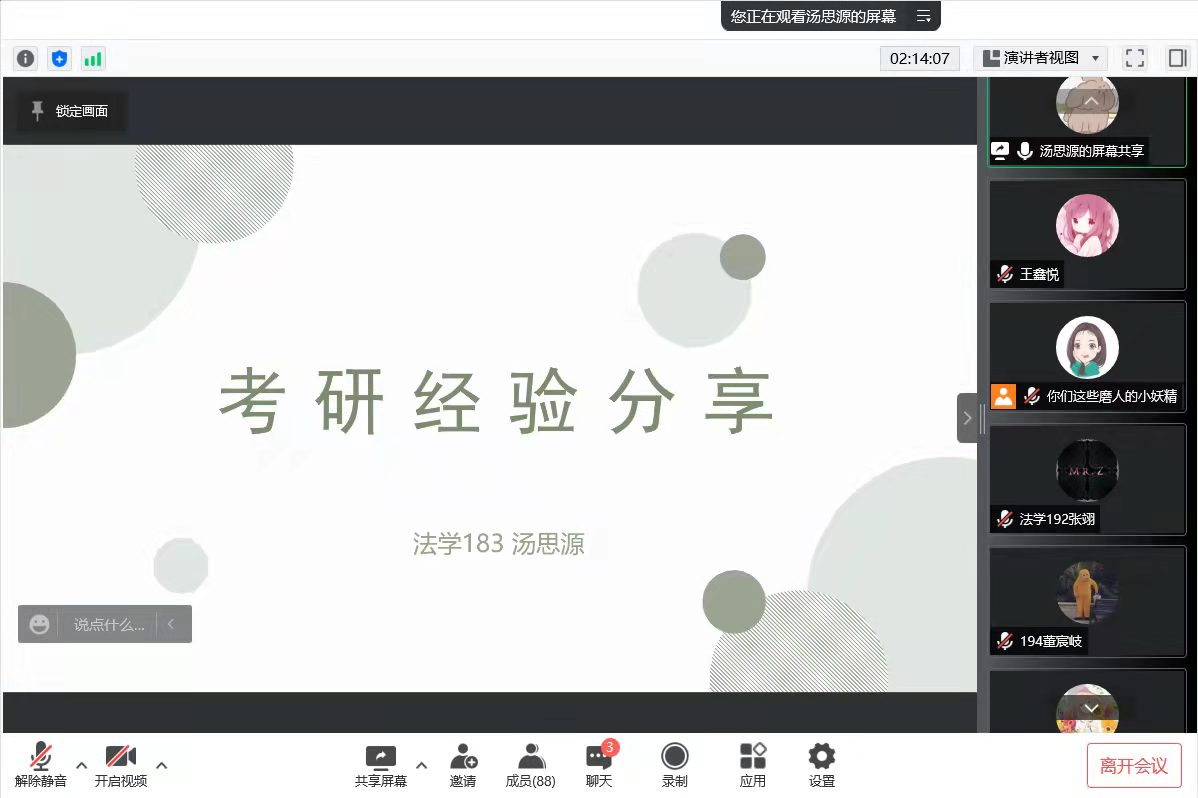Turn on video (开启视频)
The image size is (1198, 798).
tap(121, 766)
